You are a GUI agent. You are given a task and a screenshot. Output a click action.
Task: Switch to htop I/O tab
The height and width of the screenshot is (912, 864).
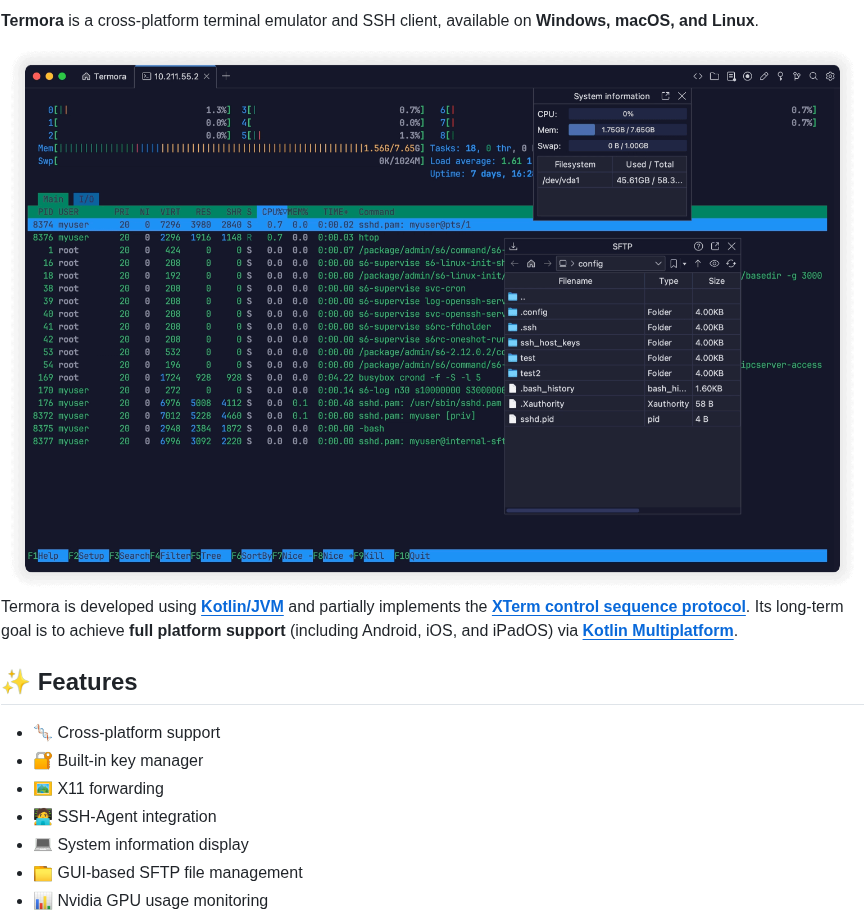point(86,199)
